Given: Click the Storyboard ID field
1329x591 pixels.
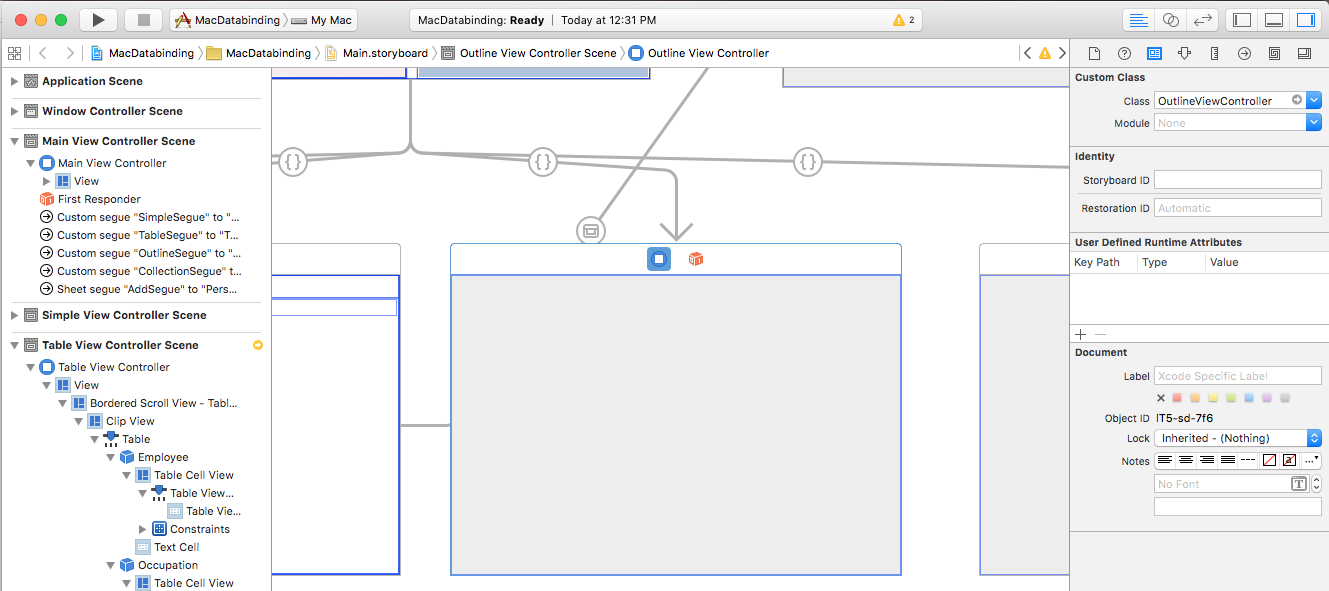Looking at the screenshot, I should tap(1238, 180).
